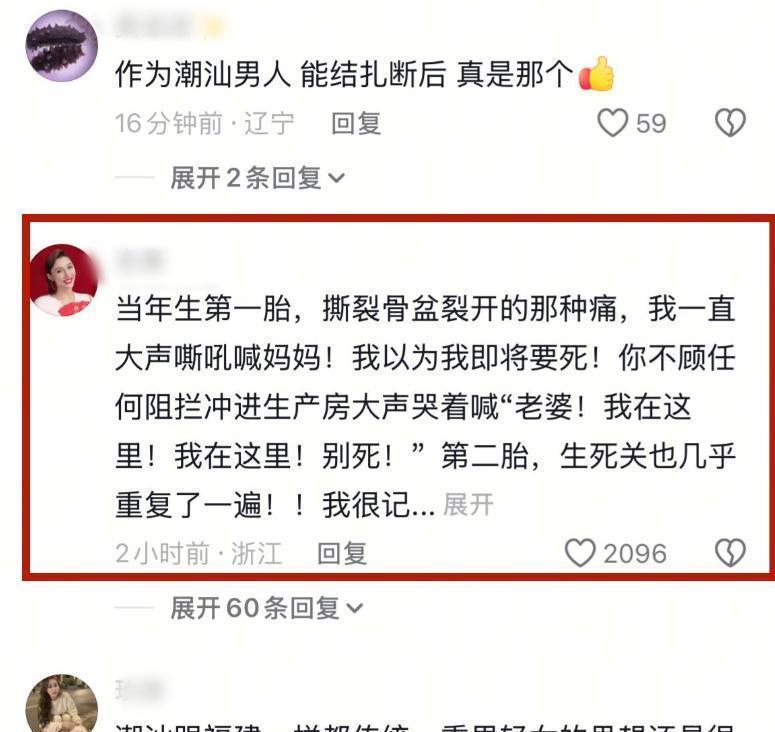
Task: Dislike the 潮汕男人 comment via broken heart
Action: coord(730,123)
